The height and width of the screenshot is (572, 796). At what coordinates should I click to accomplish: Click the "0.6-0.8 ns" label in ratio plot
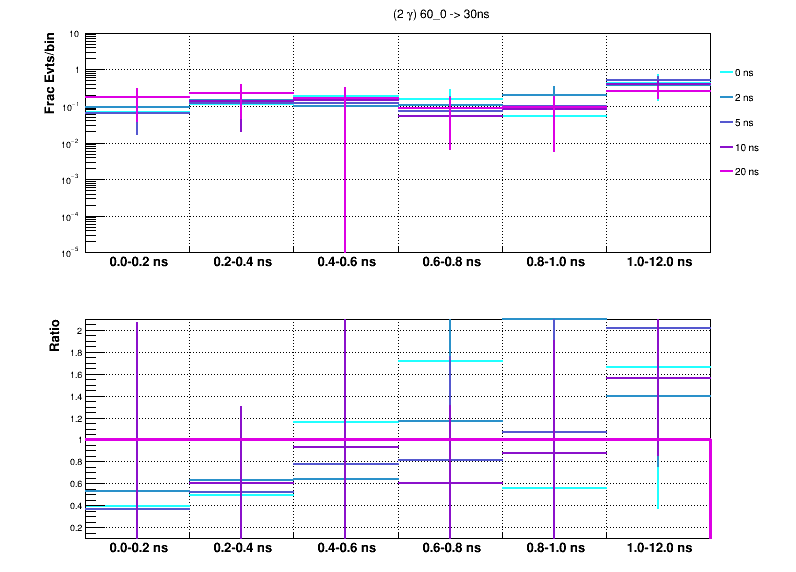tap(450, 548)
